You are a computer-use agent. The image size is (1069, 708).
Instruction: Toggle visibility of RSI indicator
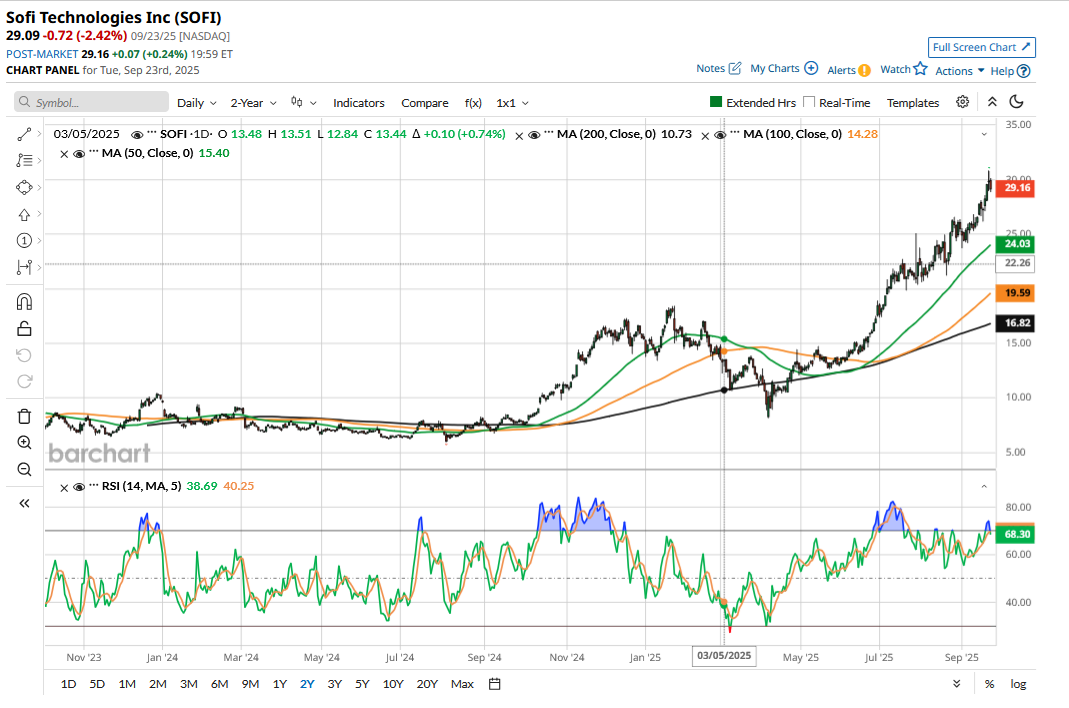79,487
